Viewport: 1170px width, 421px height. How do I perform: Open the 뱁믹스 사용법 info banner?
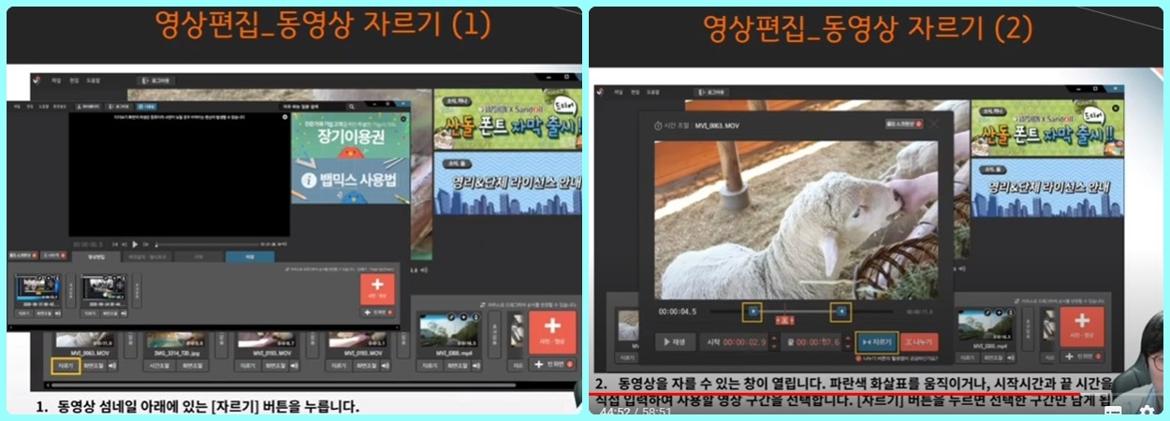click(352, 181)
